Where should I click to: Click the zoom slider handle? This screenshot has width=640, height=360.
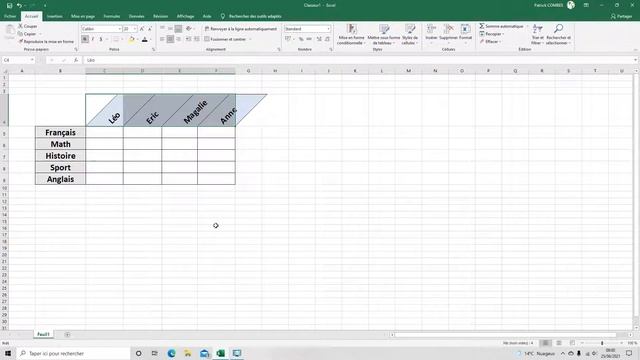coord(602,343)
